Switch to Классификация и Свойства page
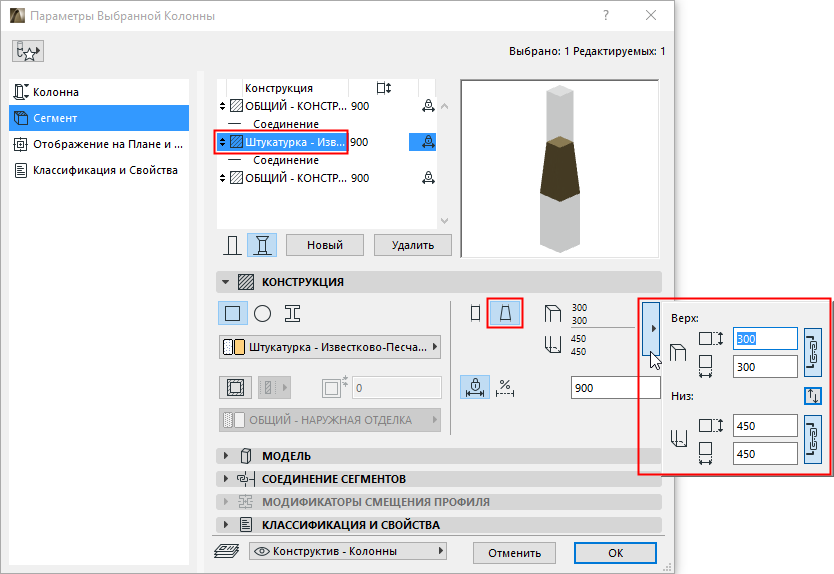Image resolution: width=834 pixels, height=574 pixels. tap(99, 170)
